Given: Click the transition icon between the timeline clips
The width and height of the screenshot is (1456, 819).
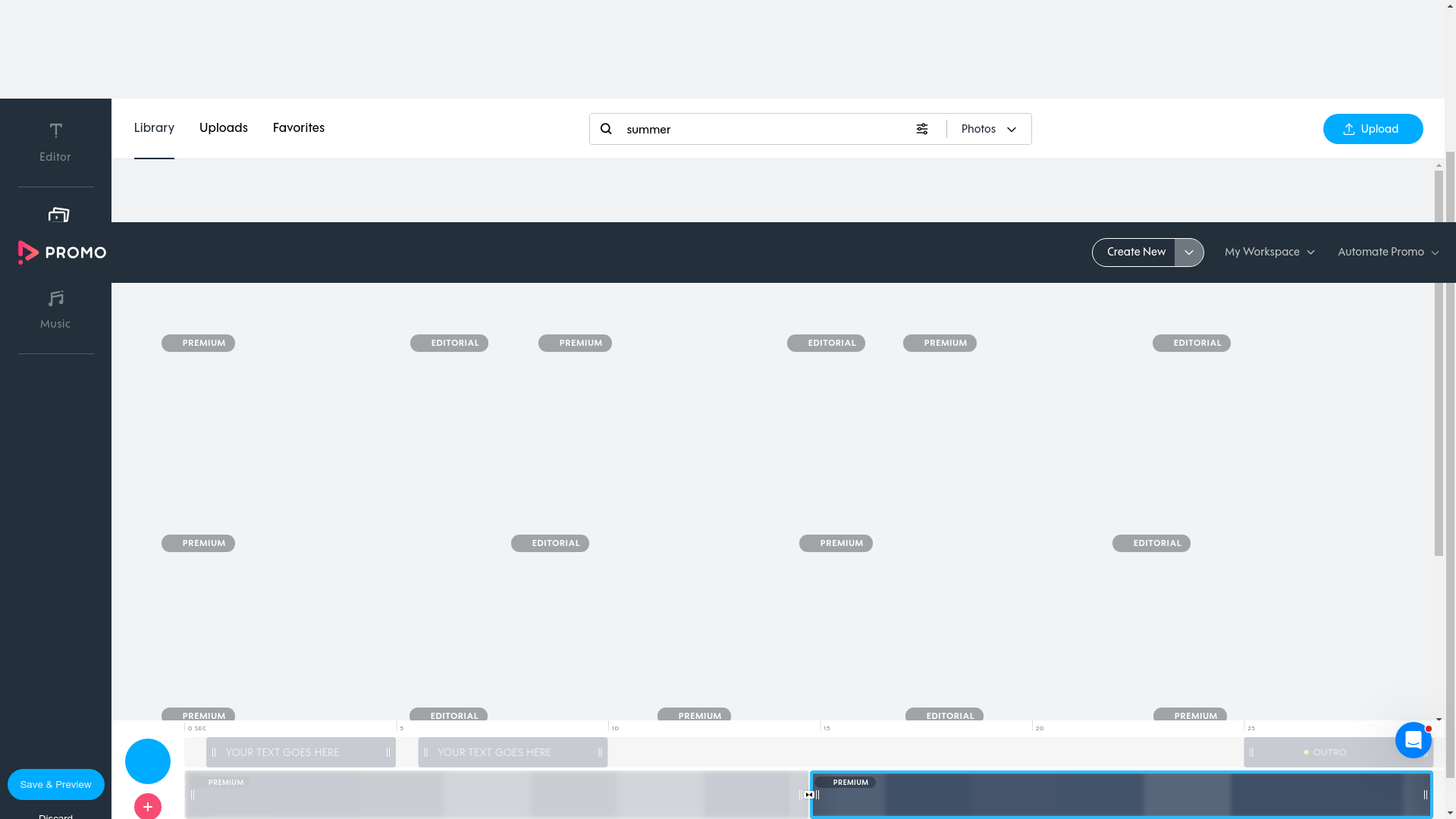Looking at the screenshot, I should pos(810,795).
